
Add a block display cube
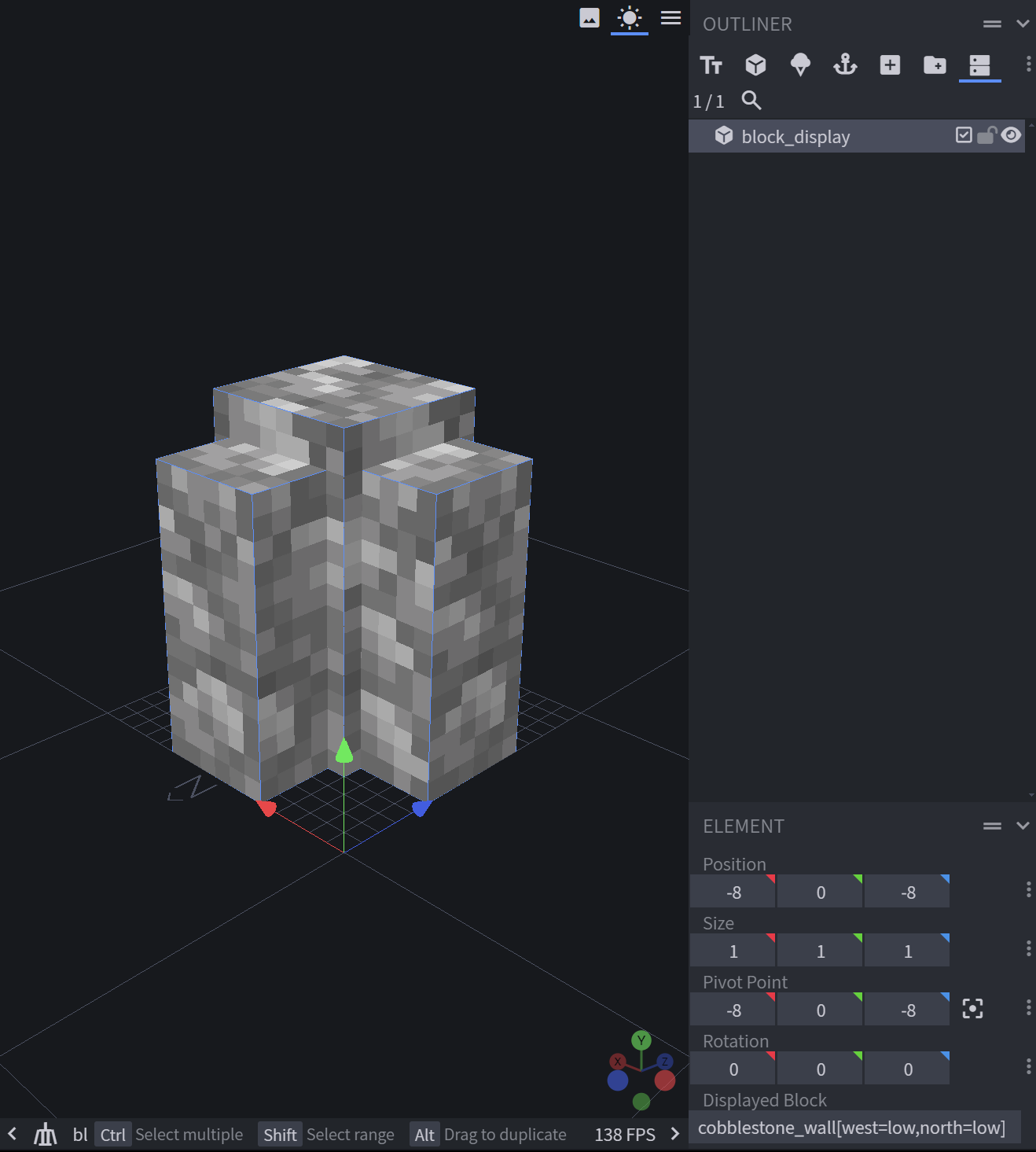pos(755,64)
